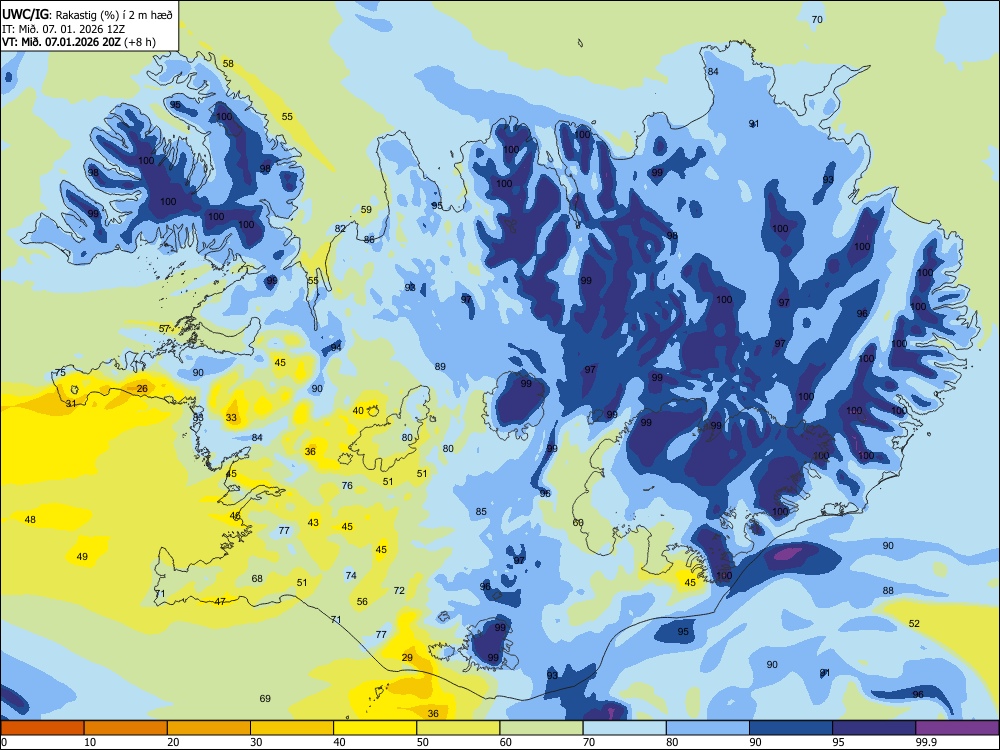Click the map value "29"
The width and height of the screenshot is (1000, 750).
coord(407,658)
